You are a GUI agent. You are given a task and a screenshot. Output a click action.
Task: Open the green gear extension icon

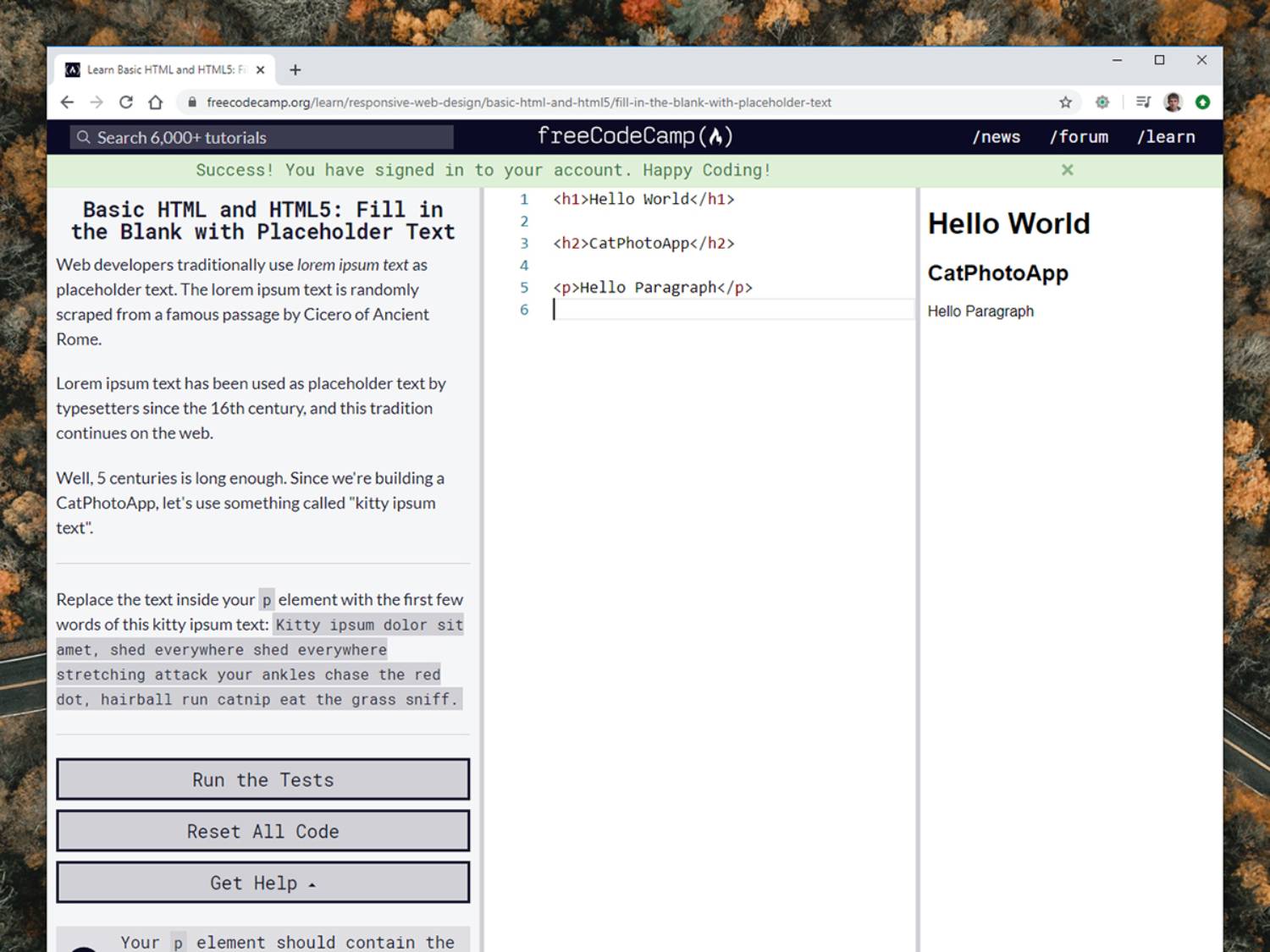click(1102, 102)
